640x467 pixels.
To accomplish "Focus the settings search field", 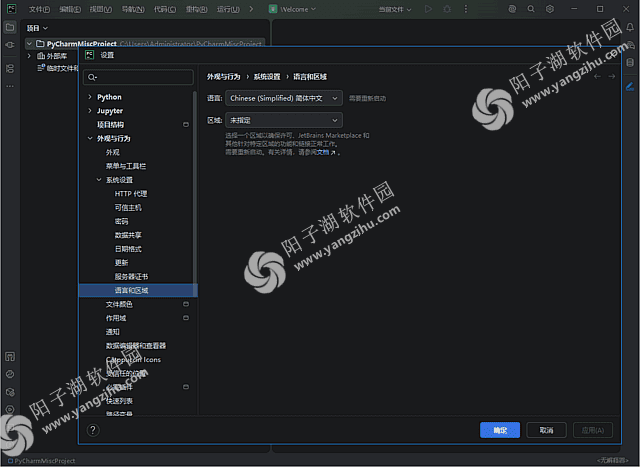I will click(138, 77).
